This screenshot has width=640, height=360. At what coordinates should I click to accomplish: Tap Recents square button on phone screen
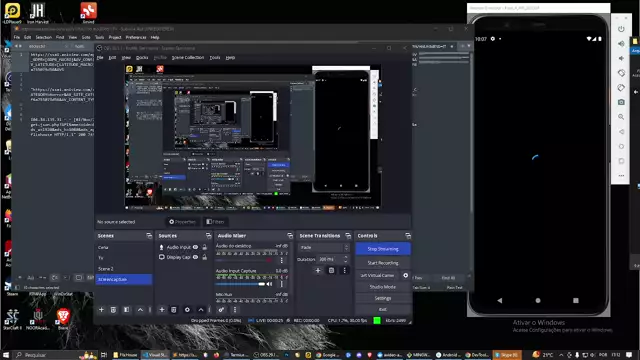click(576, 300)
